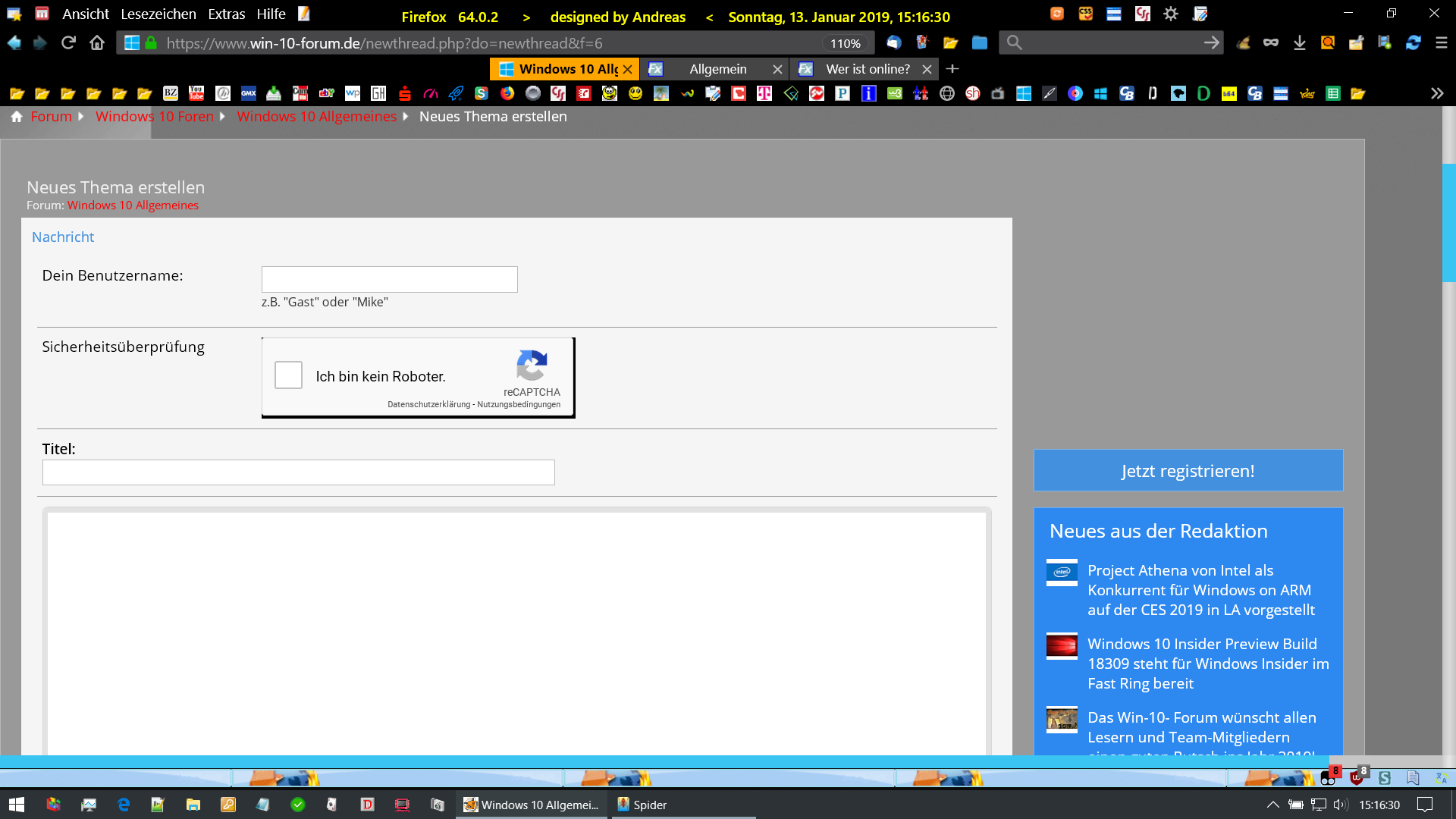Click the 'Jetzt registrieren!' button
Image resolution: width=1456 pixels, height=819 pixels.
pos(1188,470)
